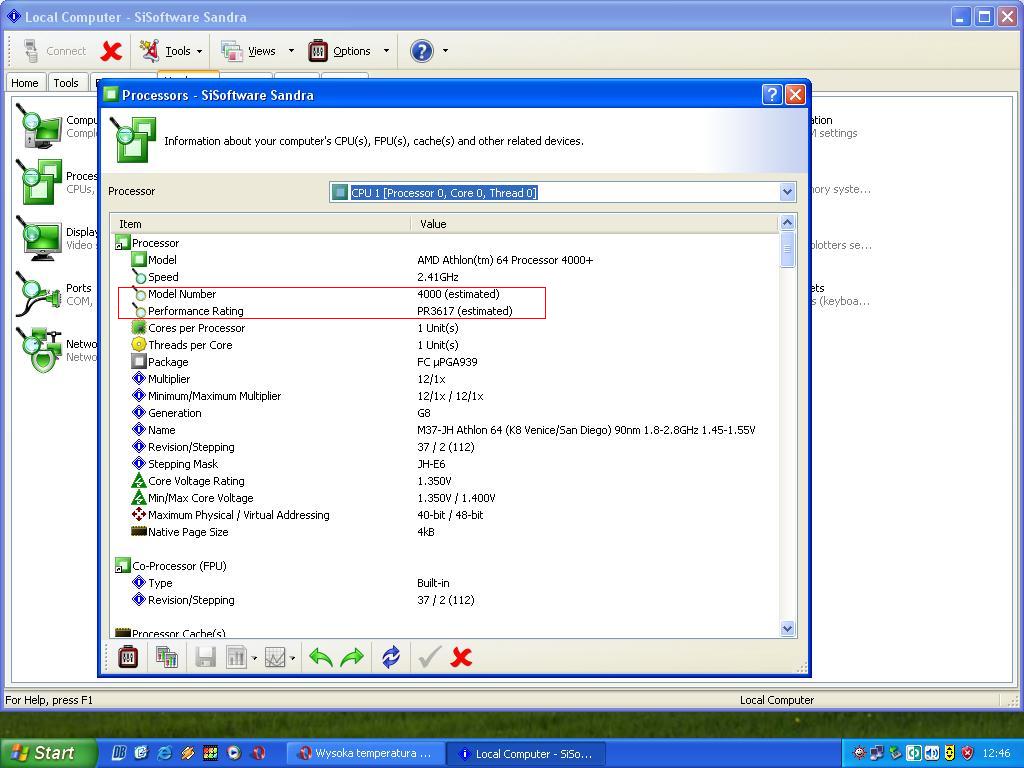This screenshot has width=1024, height=768.
Task: Select the Stepping Mask row
Action: [444, 464]
